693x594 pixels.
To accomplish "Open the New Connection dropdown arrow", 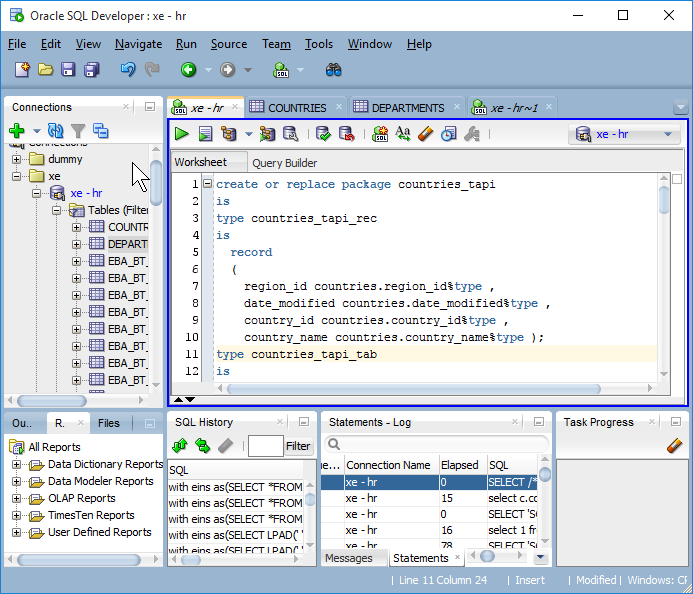I will tap(37, 131).
